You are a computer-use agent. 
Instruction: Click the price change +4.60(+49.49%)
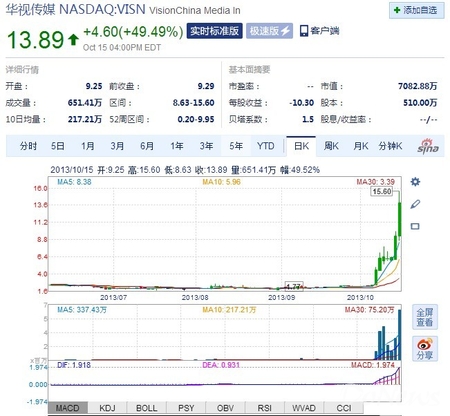(x=133, y=32)
